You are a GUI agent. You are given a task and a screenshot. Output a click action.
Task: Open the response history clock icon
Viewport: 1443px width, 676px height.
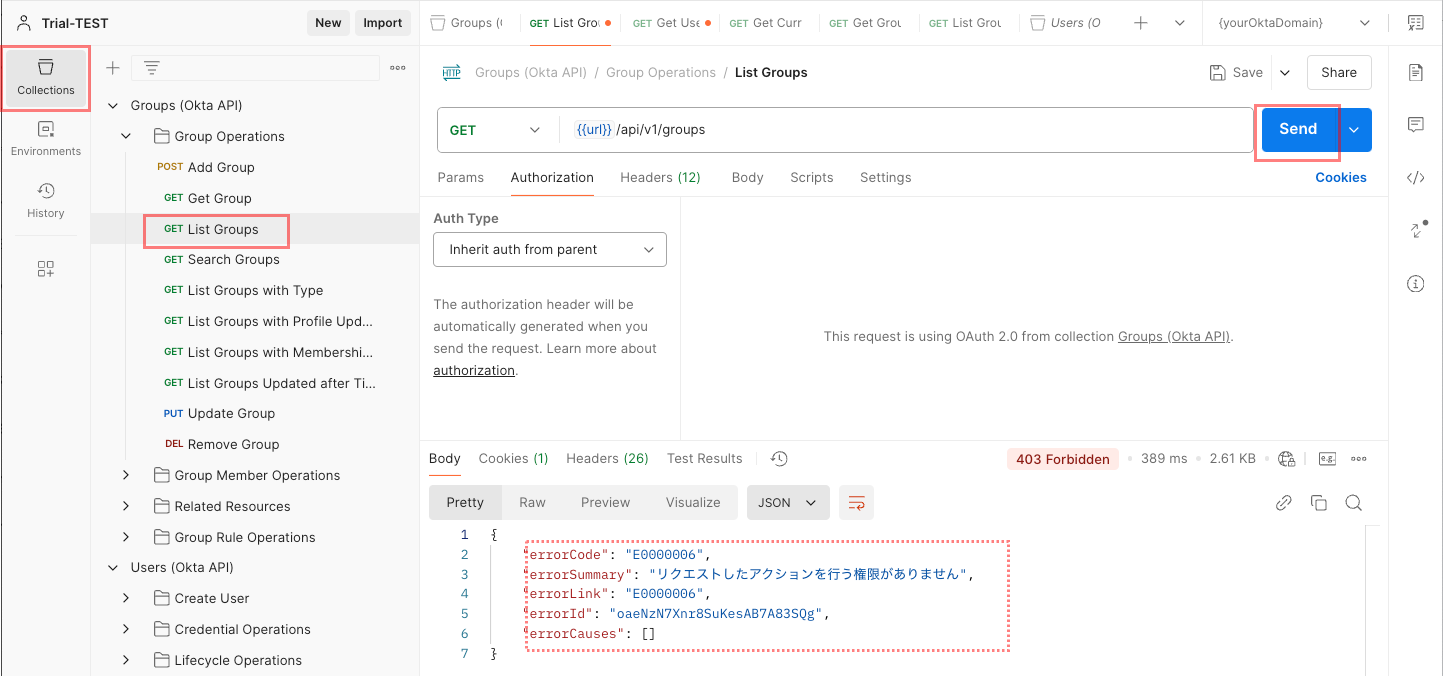point(779,459)
